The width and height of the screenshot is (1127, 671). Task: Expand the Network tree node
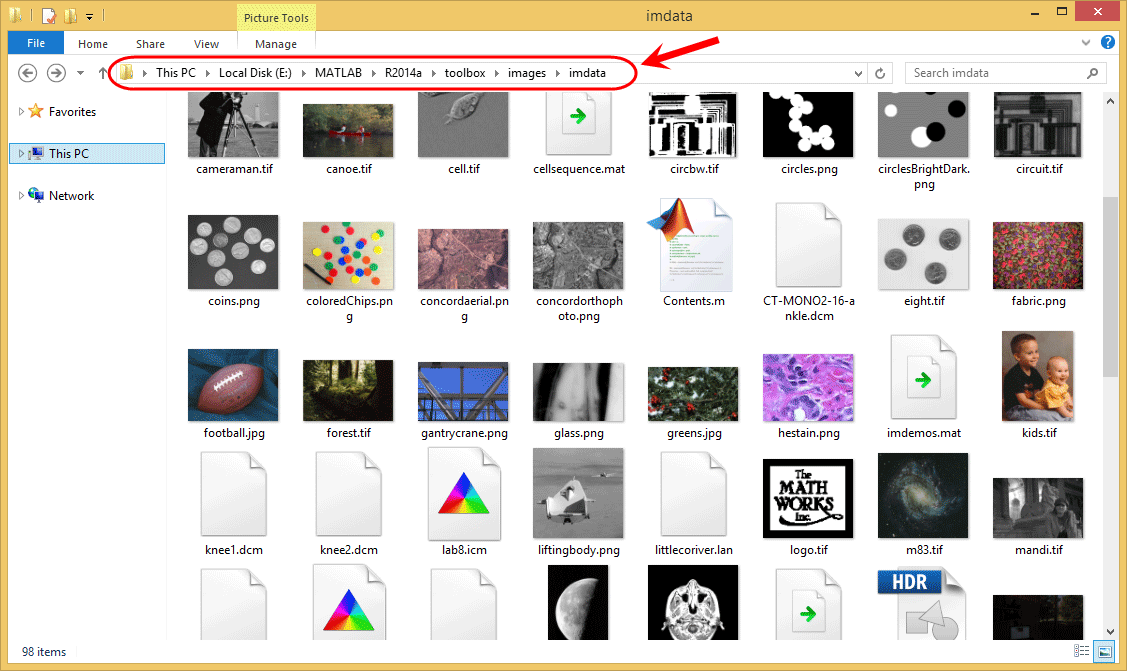click(x=21, y=195)
